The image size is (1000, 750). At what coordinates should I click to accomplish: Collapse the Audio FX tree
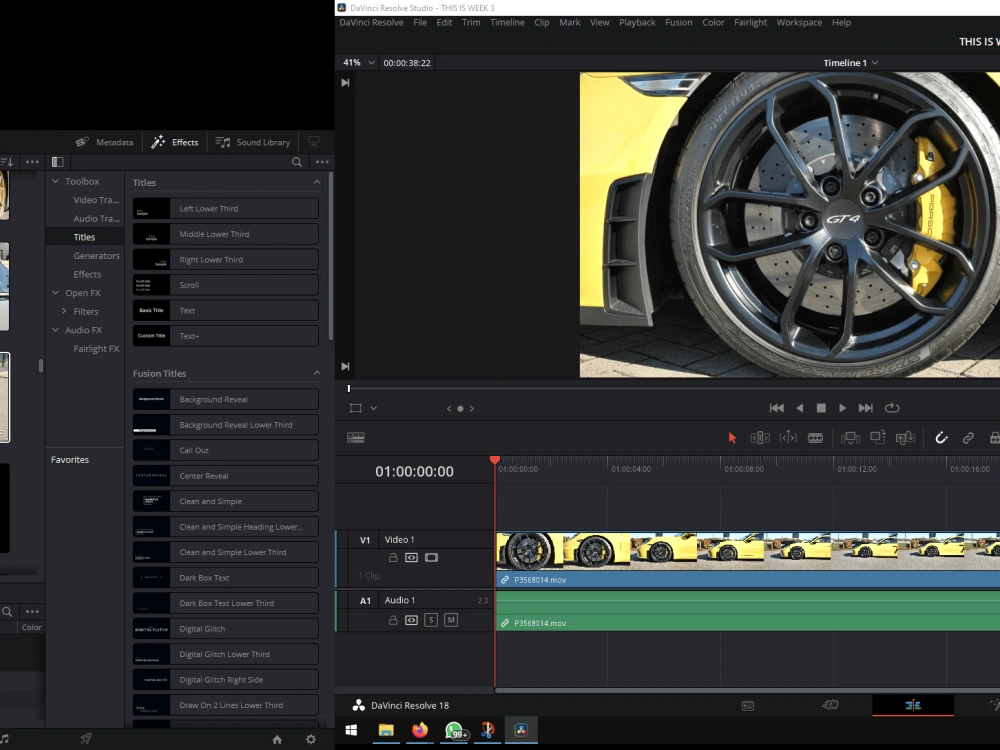click(55, 330)
